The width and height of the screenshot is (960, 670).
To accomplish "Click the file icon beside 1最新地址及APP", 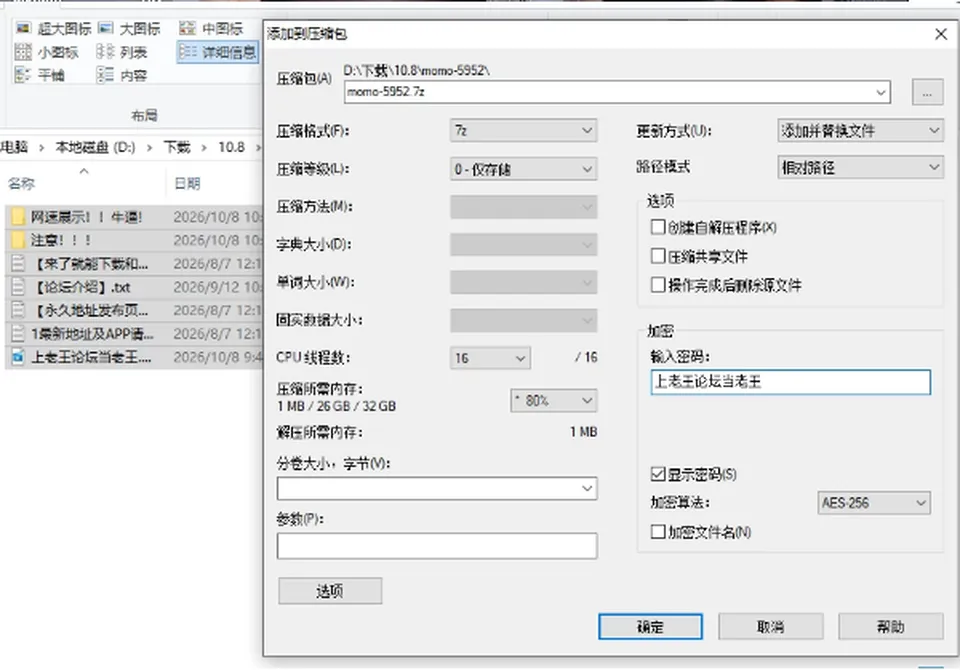I will tap(18, 333).
